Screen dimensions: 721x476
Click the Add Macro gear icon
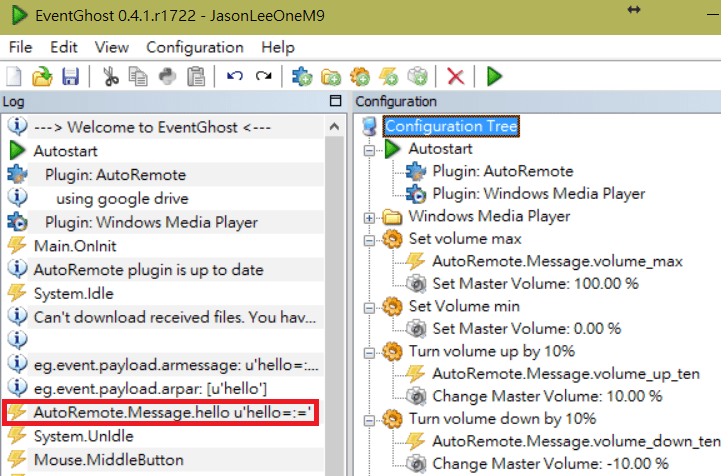tap(360, 76)
